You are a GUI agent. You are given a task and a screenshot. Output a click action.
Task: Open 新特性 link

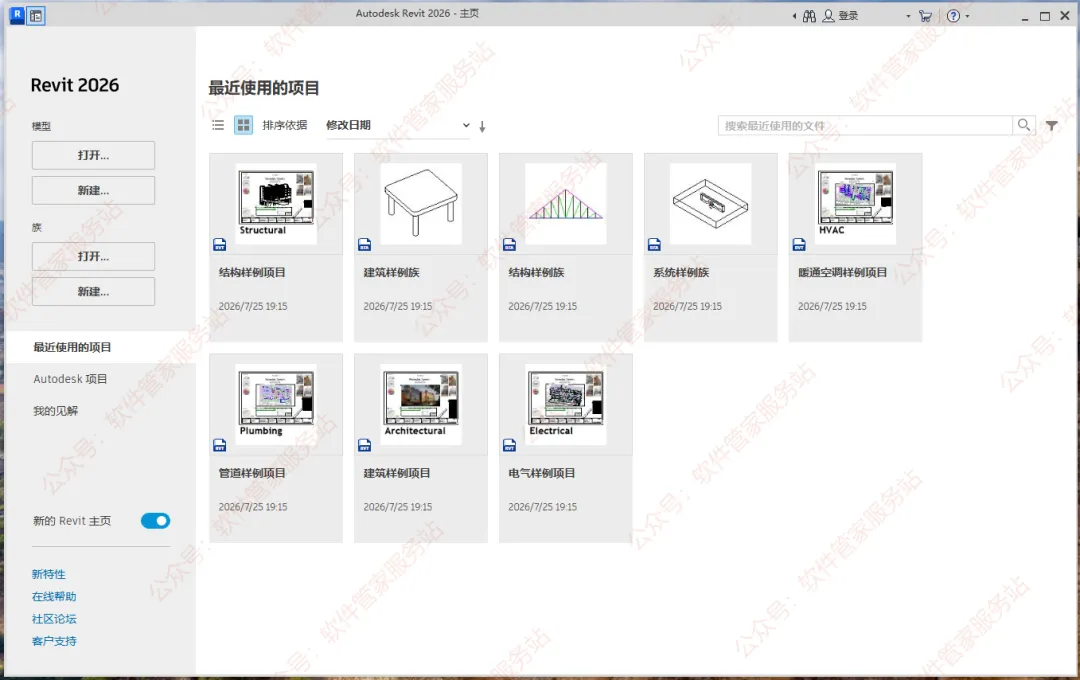48,574
